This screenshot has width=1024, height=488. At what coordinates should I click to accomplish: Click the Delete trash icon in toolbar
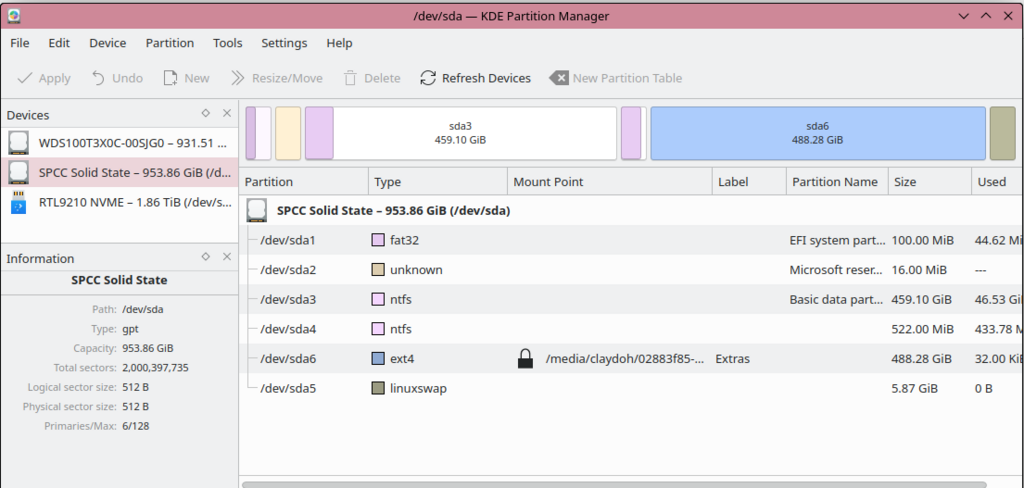click(350, 78)
